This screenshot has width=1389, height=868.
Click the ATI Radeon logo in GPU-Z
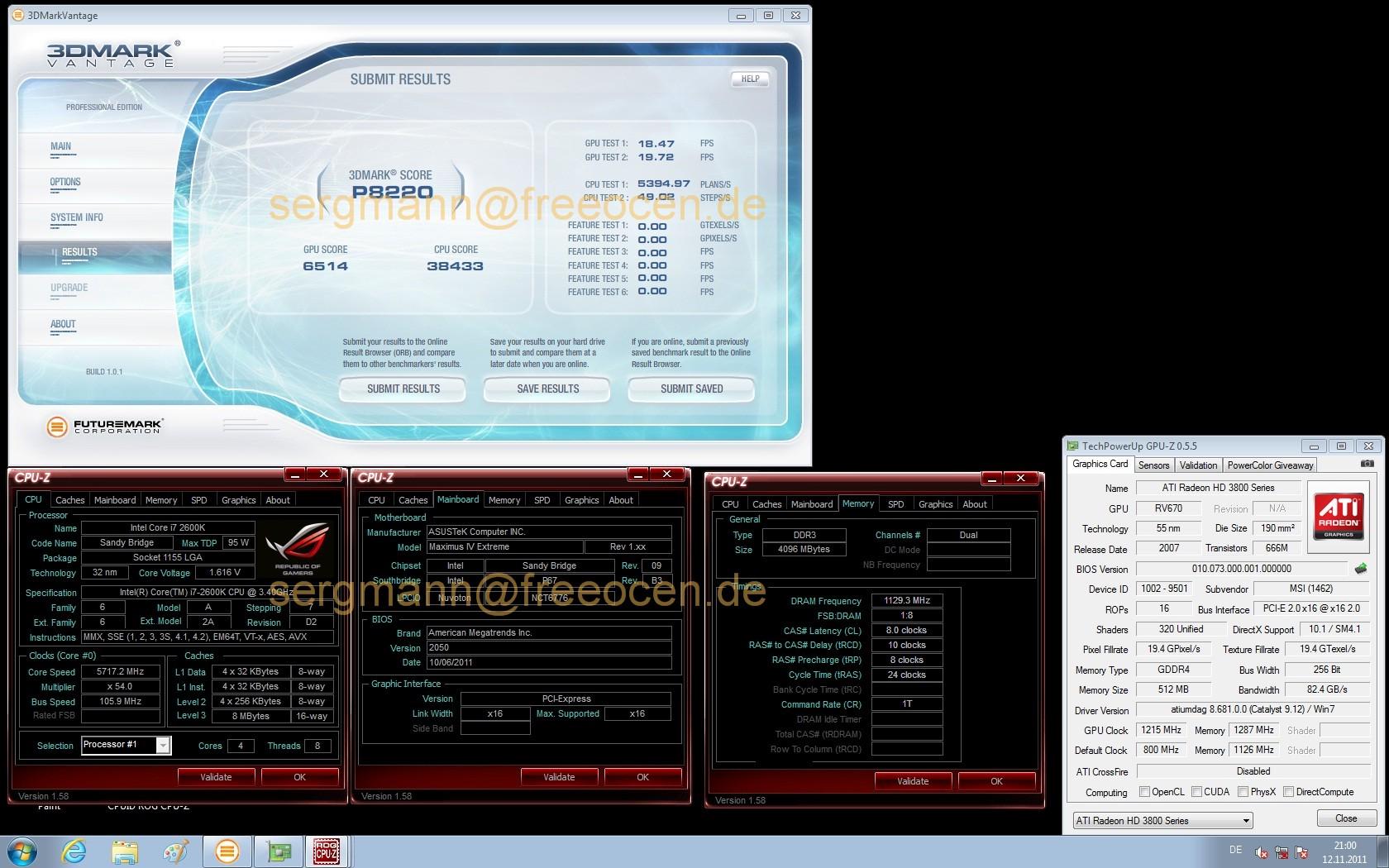tap(1339, 516)
